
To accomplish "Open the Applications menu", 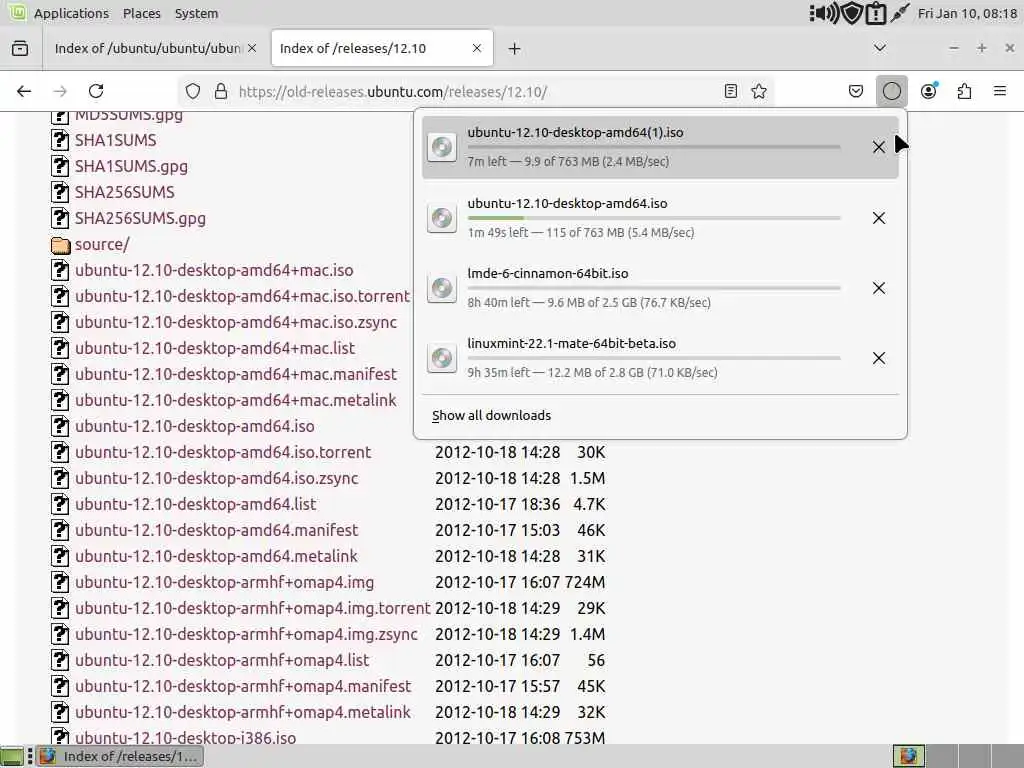I will [x=71, y=13].
